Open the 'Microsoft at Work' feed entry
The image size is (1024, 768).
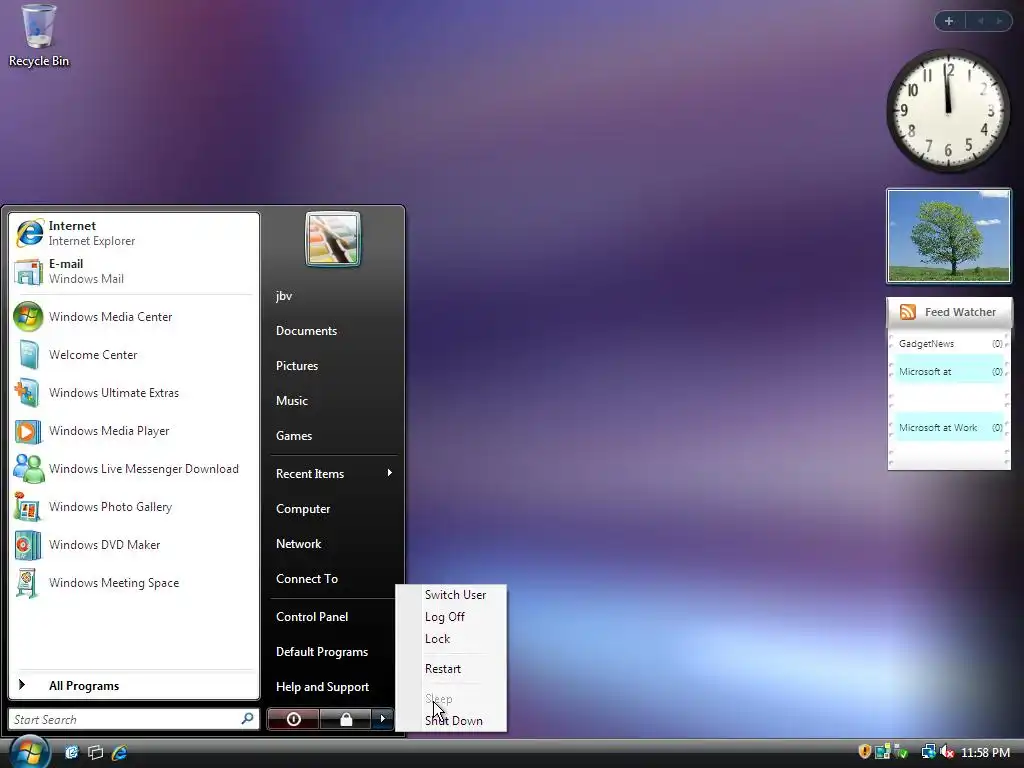click(x=950, y=426)
